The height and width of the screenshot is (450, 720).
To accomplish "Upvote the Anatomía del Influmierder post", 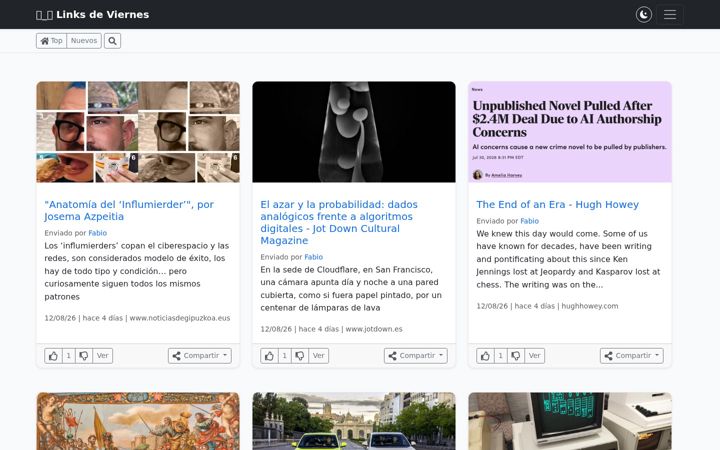I will pos(53,356).
